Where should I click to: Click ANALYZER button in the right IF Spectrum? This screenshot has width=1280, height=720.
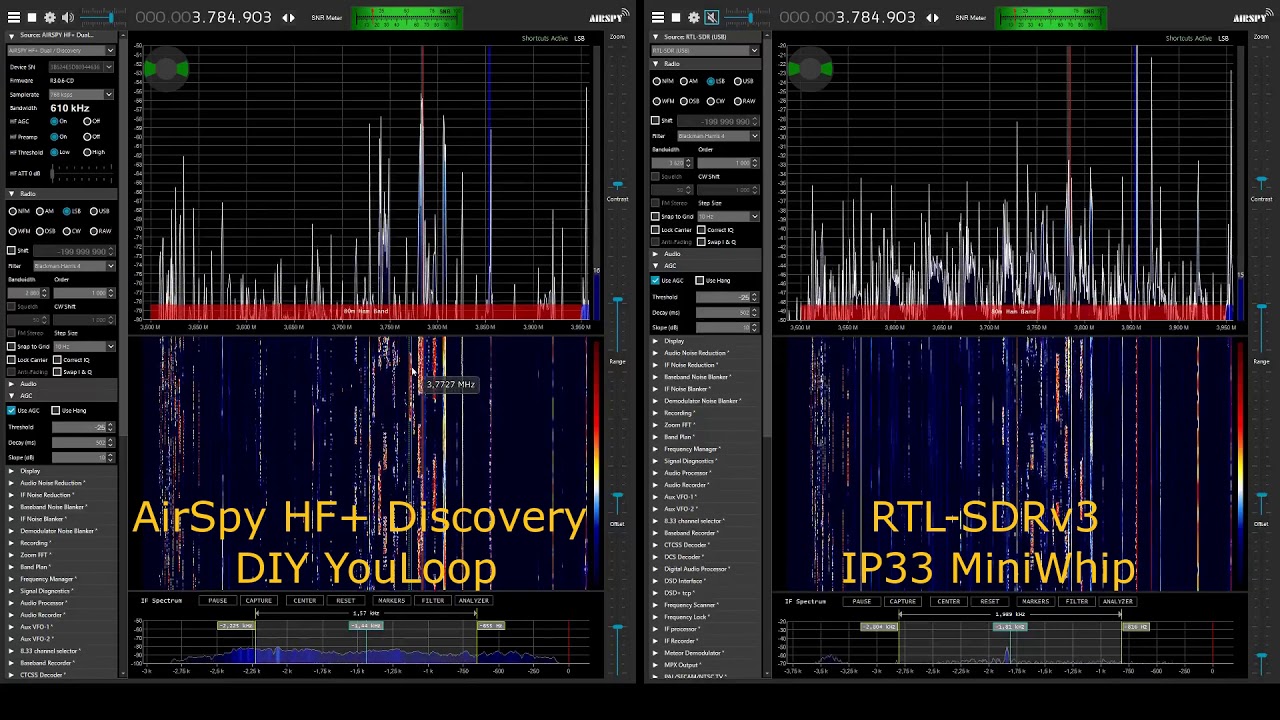(x=1117, y=601)
